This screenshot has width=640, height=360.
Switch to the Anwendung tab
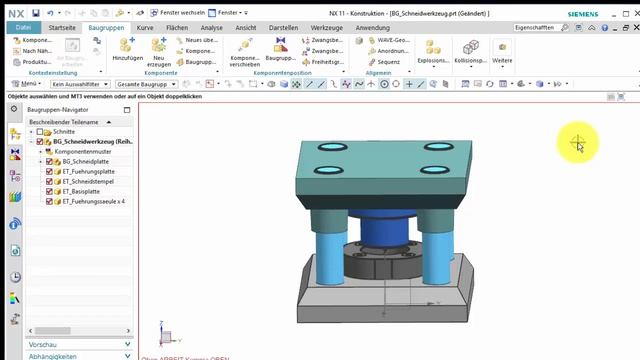373,28
